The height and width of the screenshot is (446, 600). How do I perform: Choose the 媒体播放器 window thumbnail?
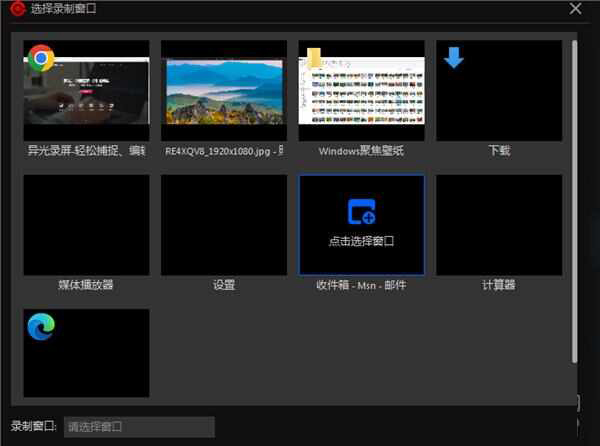[86, 224]
